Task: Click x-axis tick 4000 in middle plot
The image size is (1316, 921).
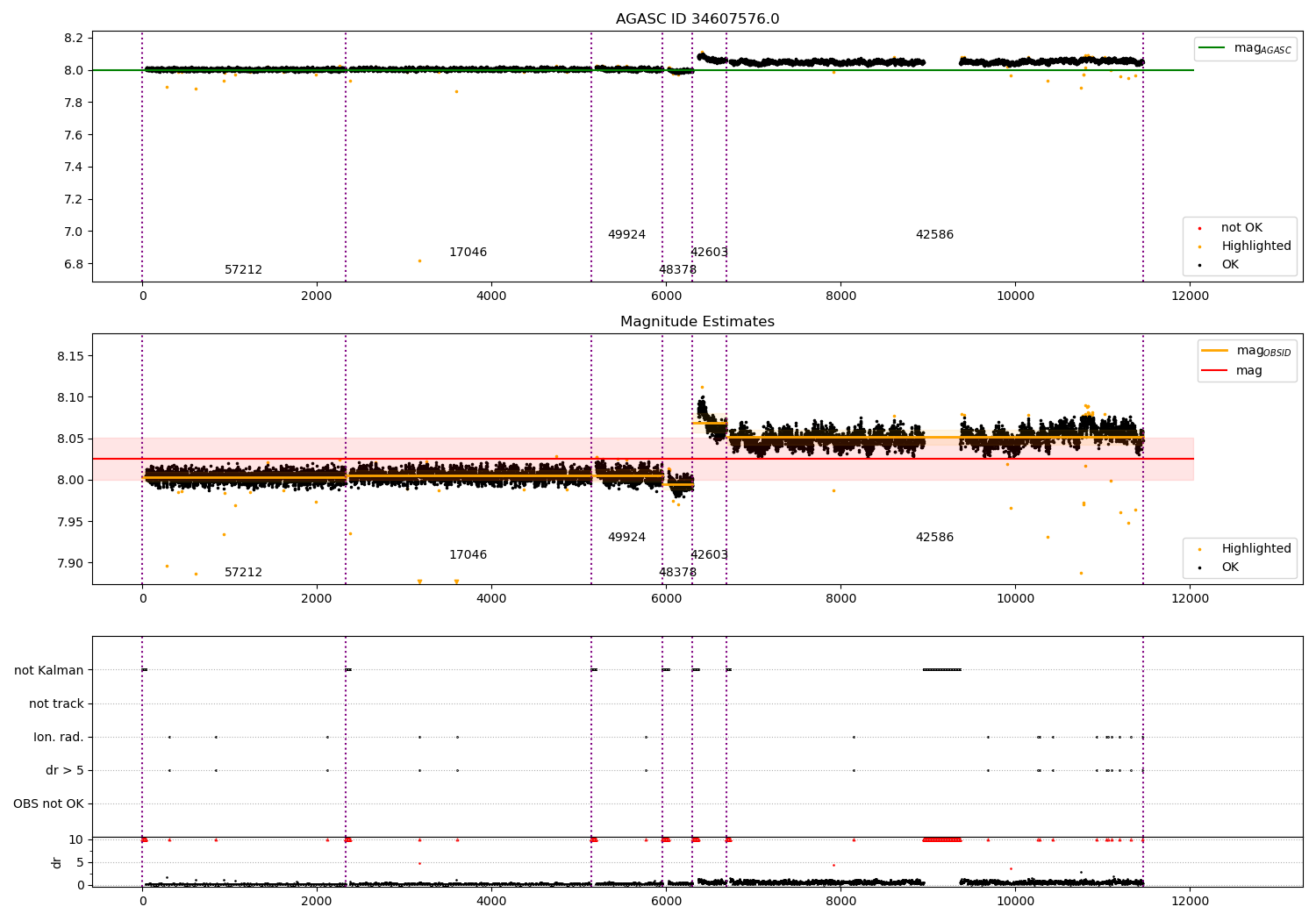Action: pos(491,598)
